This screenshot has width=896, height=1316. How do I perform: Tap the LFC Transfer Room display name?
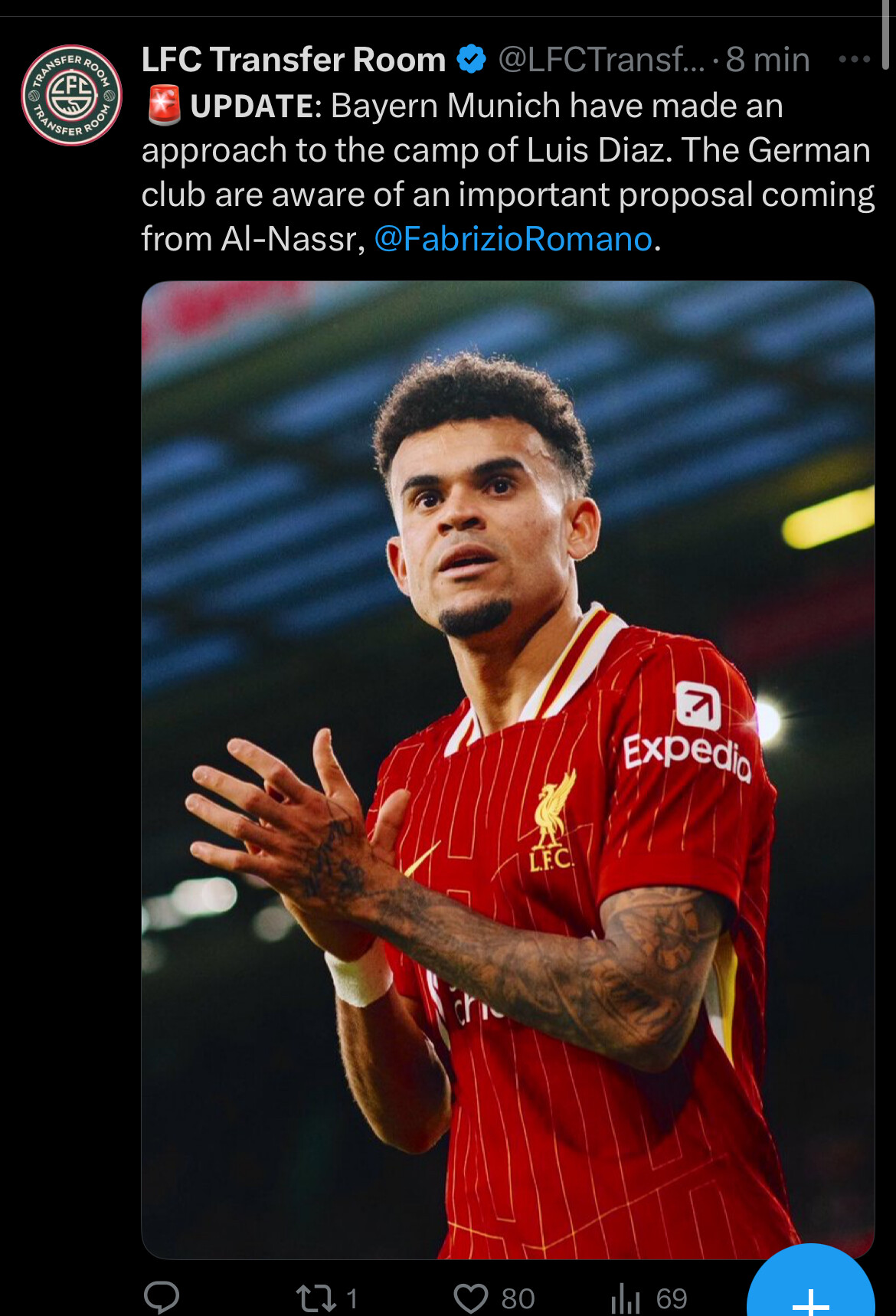click(x=293, y=59)
